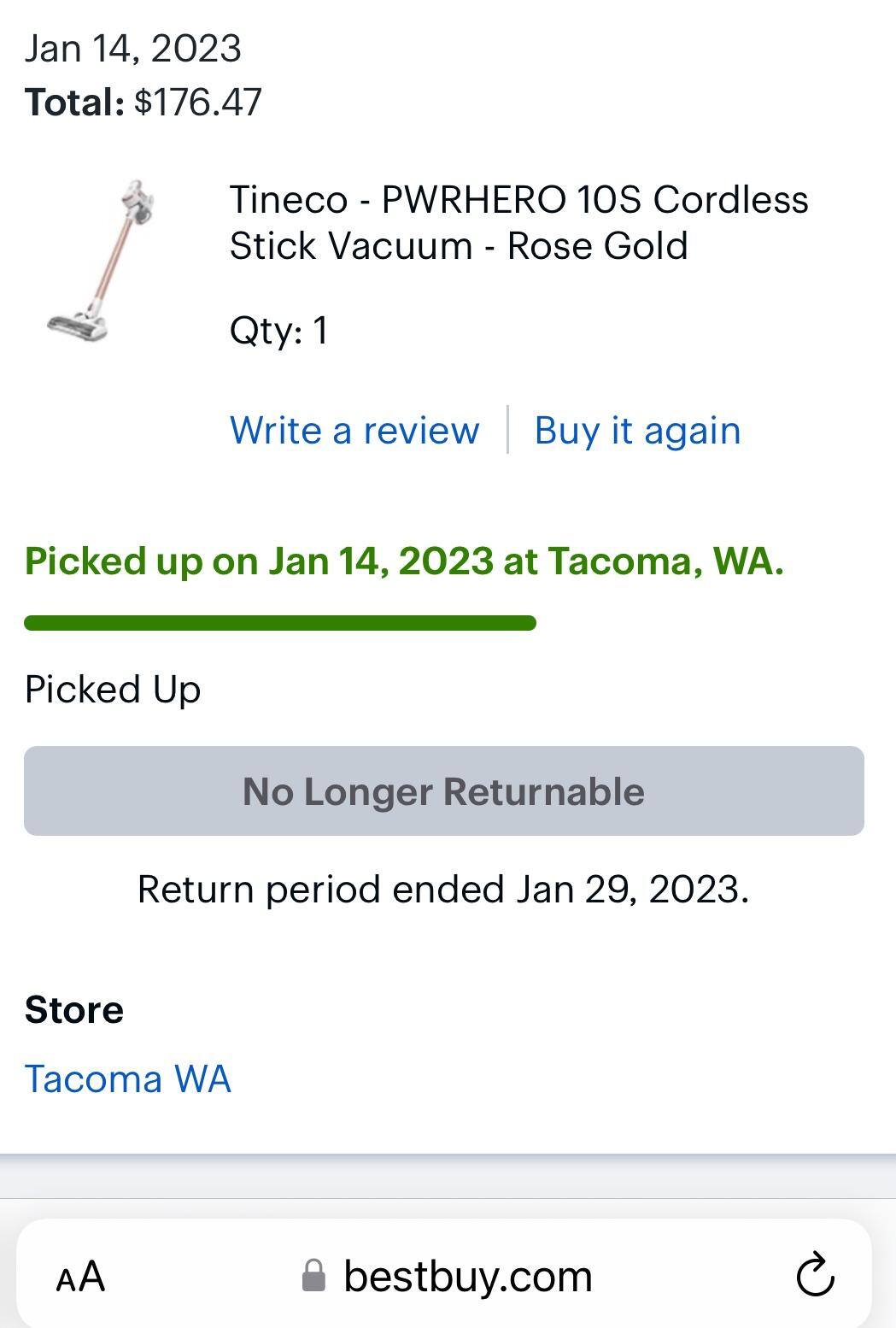The width and height of the screenshot is (896, 1328).
Task: Click the green pickup progress bar
Action: 280,623
